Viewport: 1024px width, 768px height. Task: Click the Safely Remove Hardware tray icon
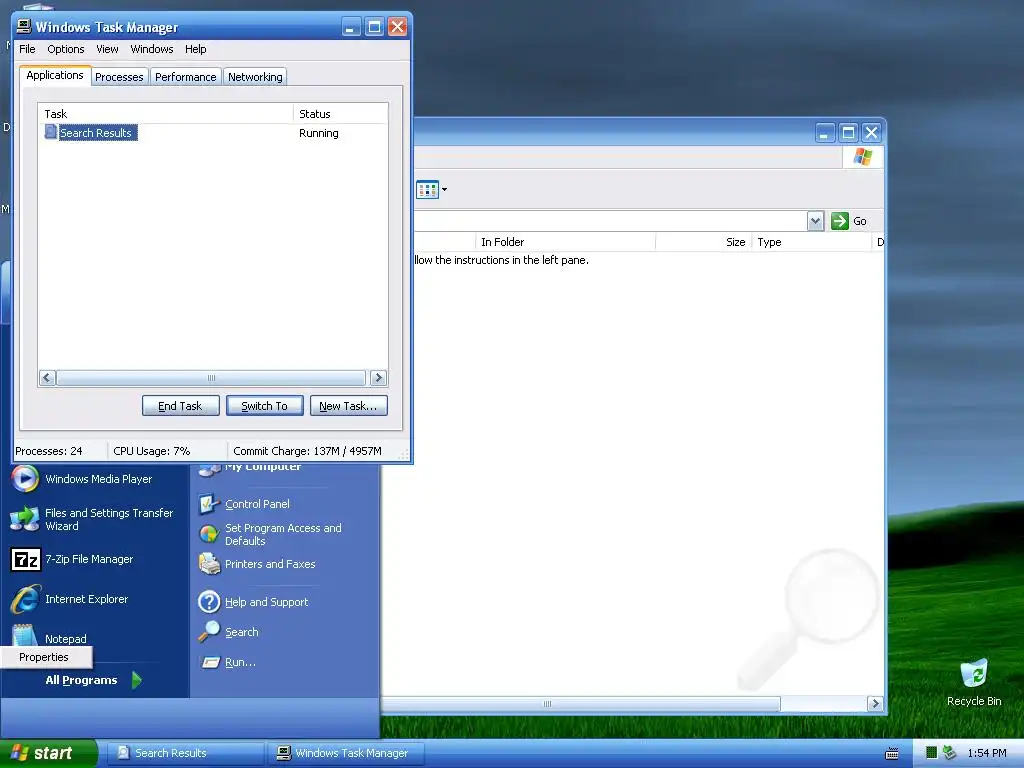pyautogui.click(x=949, y=752)
